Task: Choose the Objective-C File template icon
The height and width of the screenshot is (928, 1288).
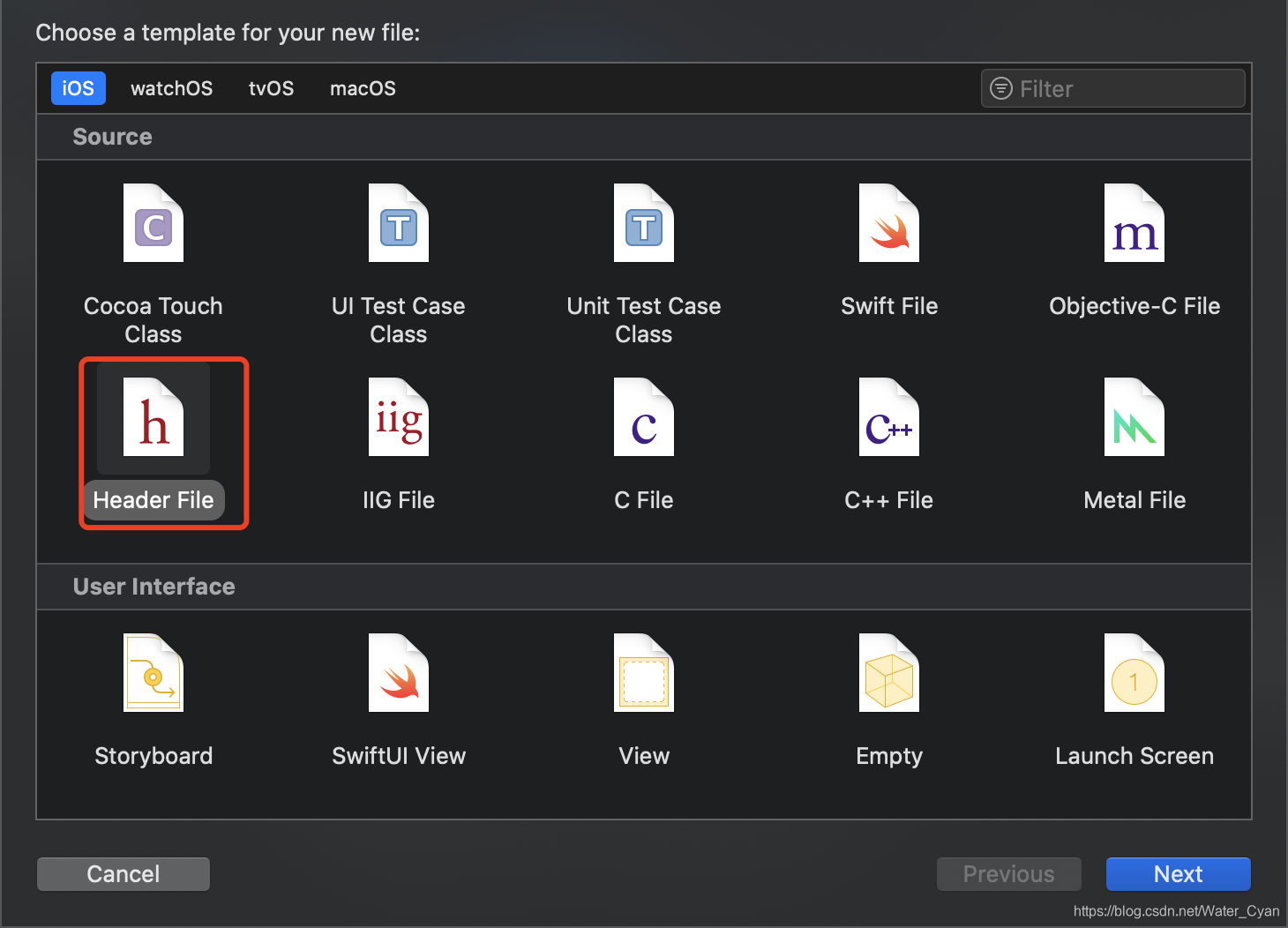Action: [x=1134, y=223]
